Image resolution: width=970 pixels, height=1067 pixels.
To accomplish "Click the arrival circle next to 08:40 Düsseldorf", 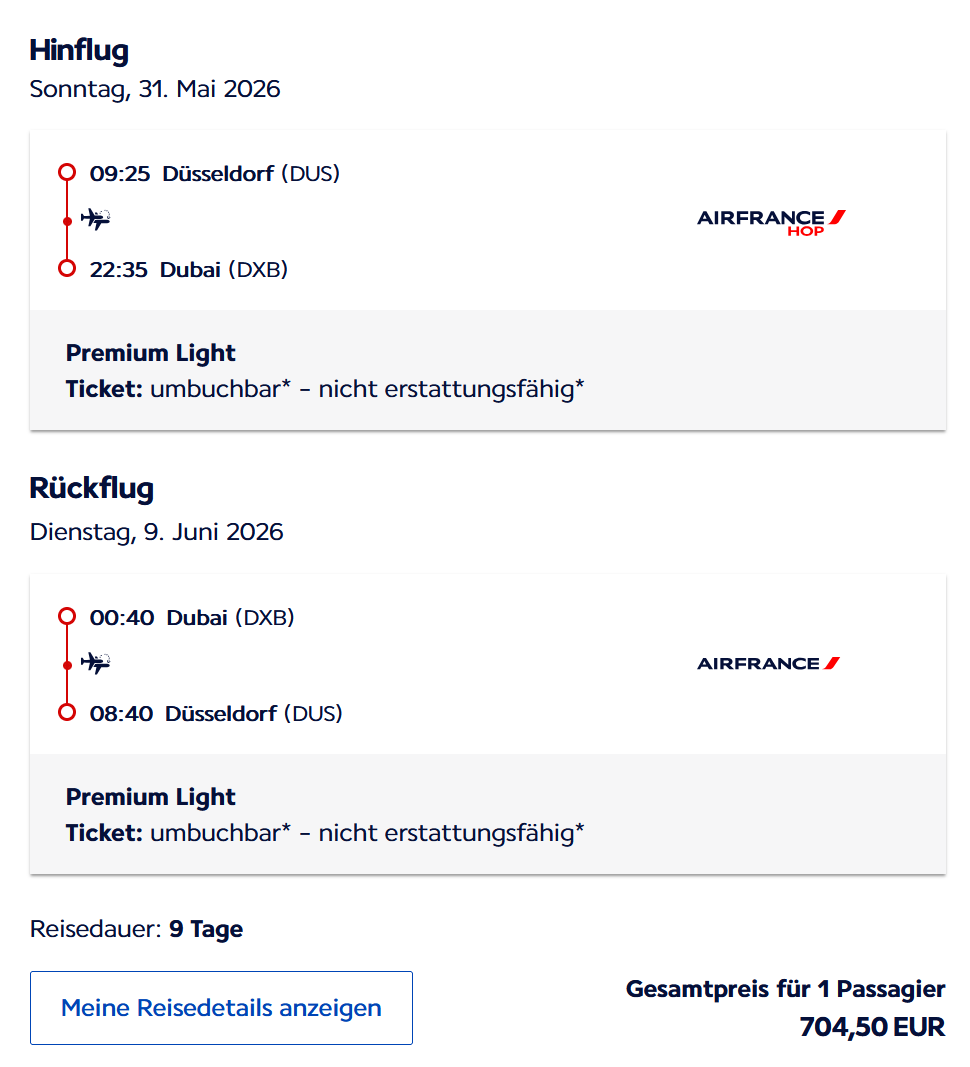I will click(x=67, y=712).
